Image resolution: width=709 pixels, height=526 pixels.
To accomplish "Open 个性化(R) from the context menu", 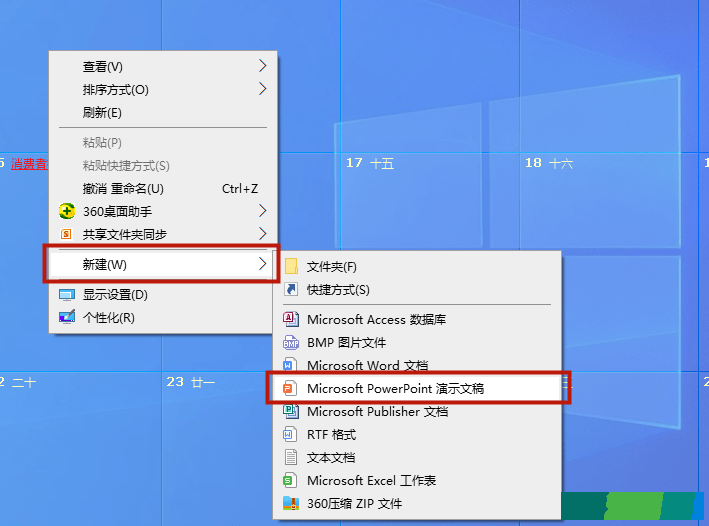I will (161, 317).
